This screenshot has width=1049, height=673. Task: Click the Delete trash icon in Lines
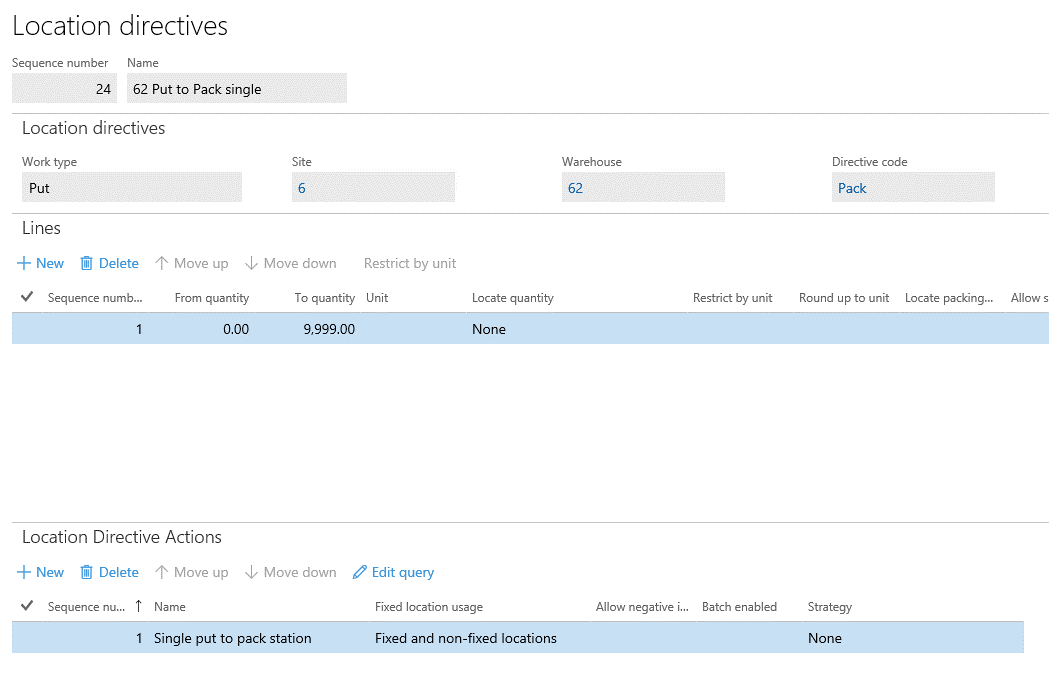click(87, 264)
